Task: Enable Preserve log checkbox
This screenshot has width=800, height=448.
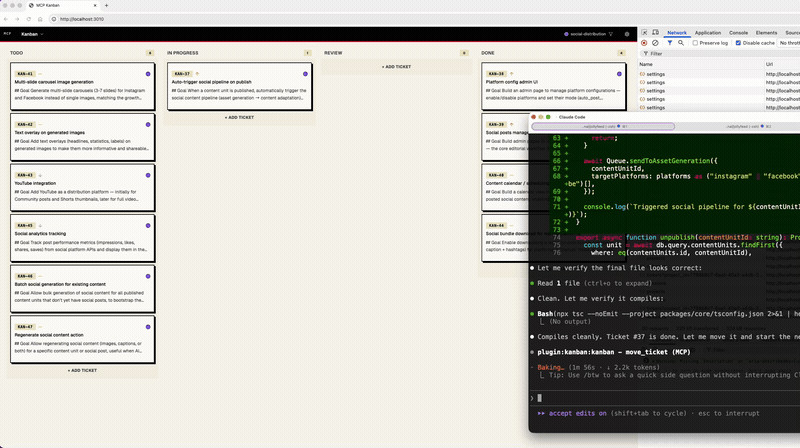Action: [695, 43]
